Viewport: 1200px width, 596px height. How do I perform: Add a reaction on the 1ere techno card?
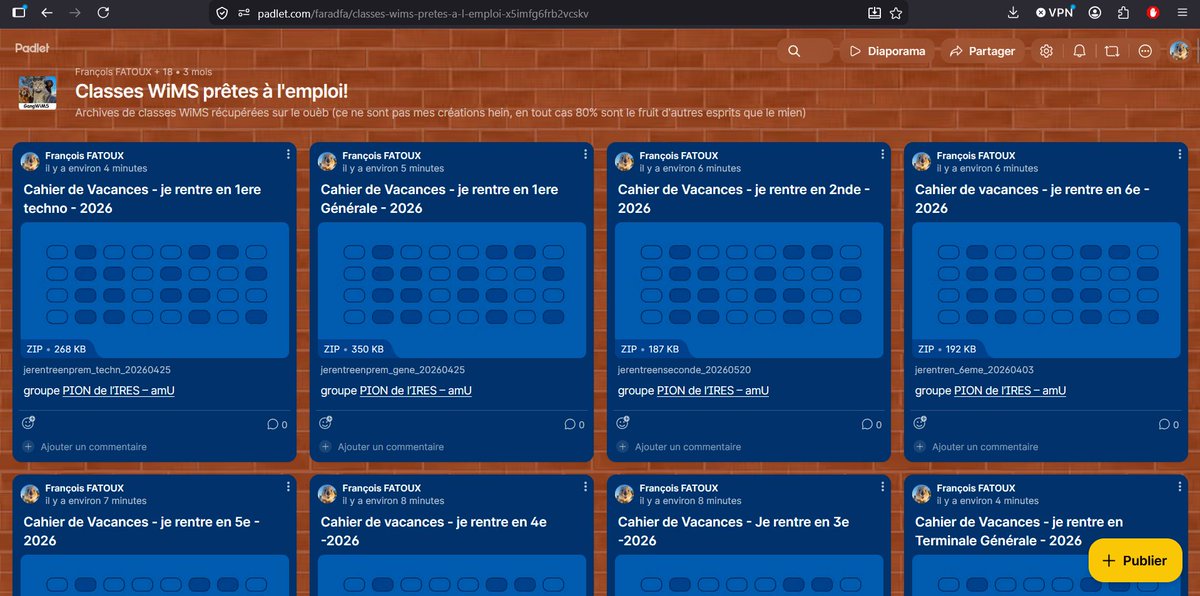[x=28, y=423]
